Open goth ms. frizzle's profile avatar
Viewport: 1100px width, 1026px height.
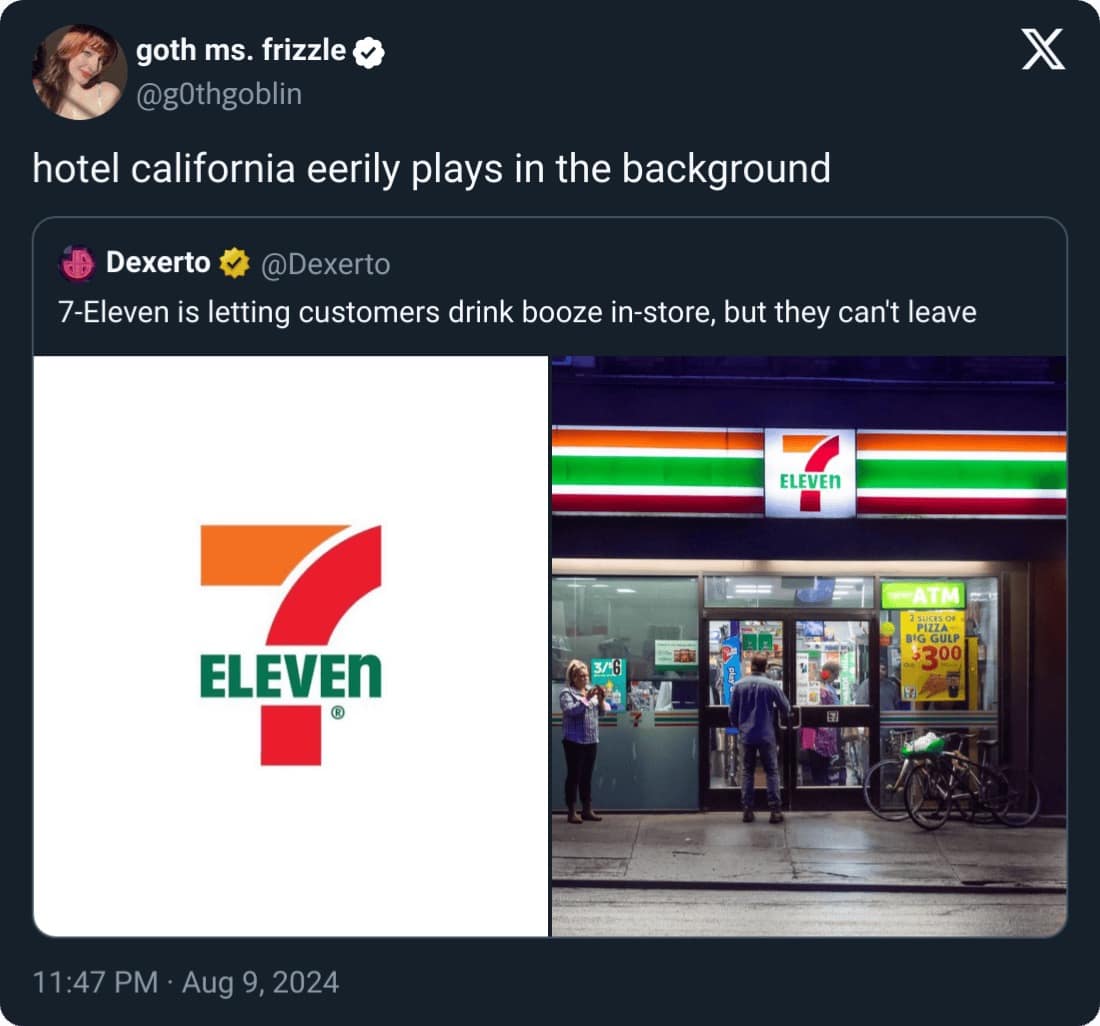point(80,72)
